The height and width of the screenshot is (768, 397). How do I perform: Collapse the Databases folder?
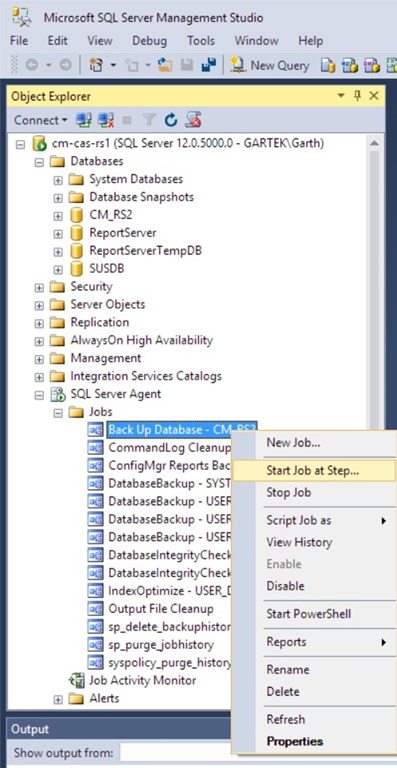pos(40,162)
